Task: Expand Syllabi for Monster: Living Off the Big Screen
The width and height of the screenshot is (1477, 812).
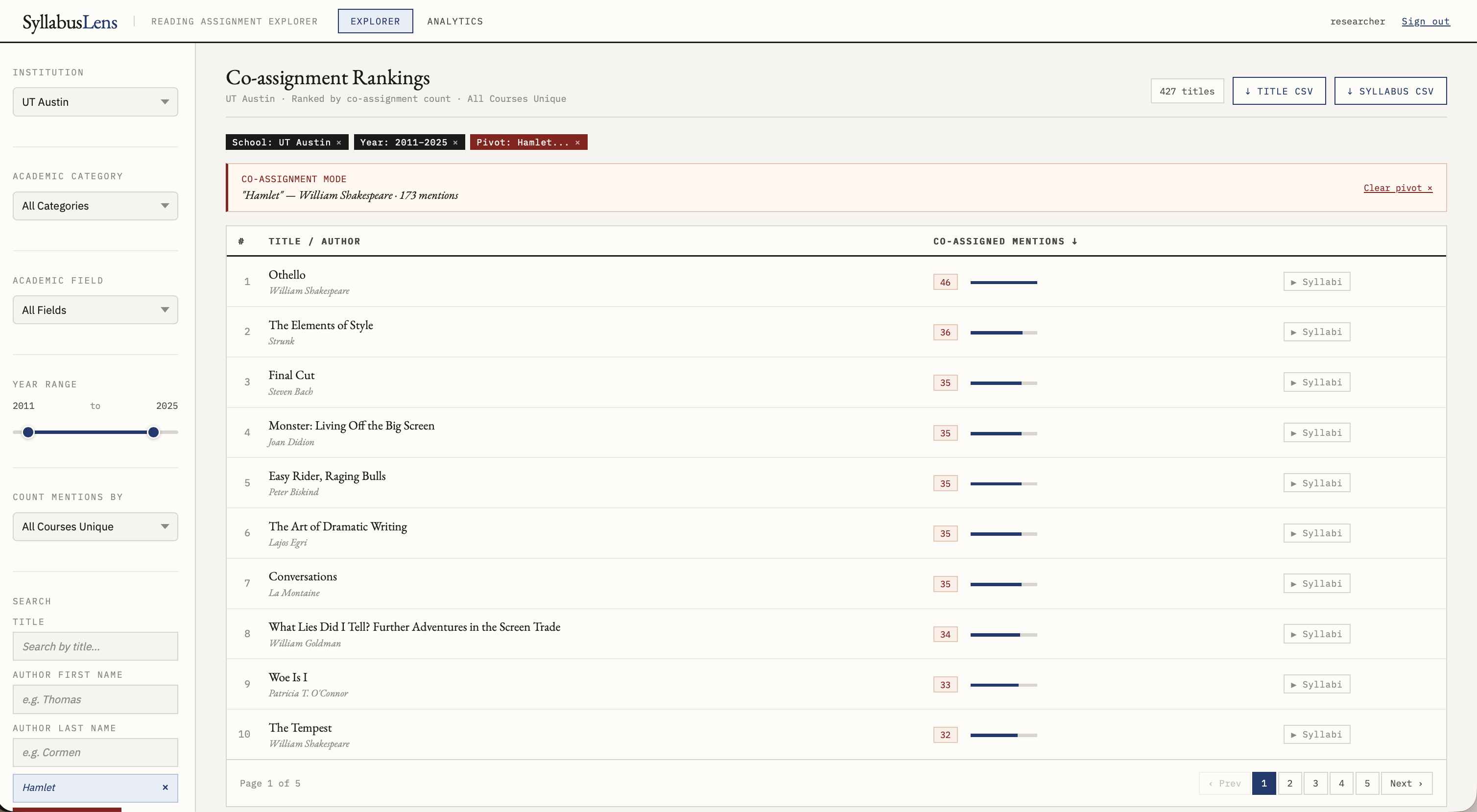Action: 1316,433
